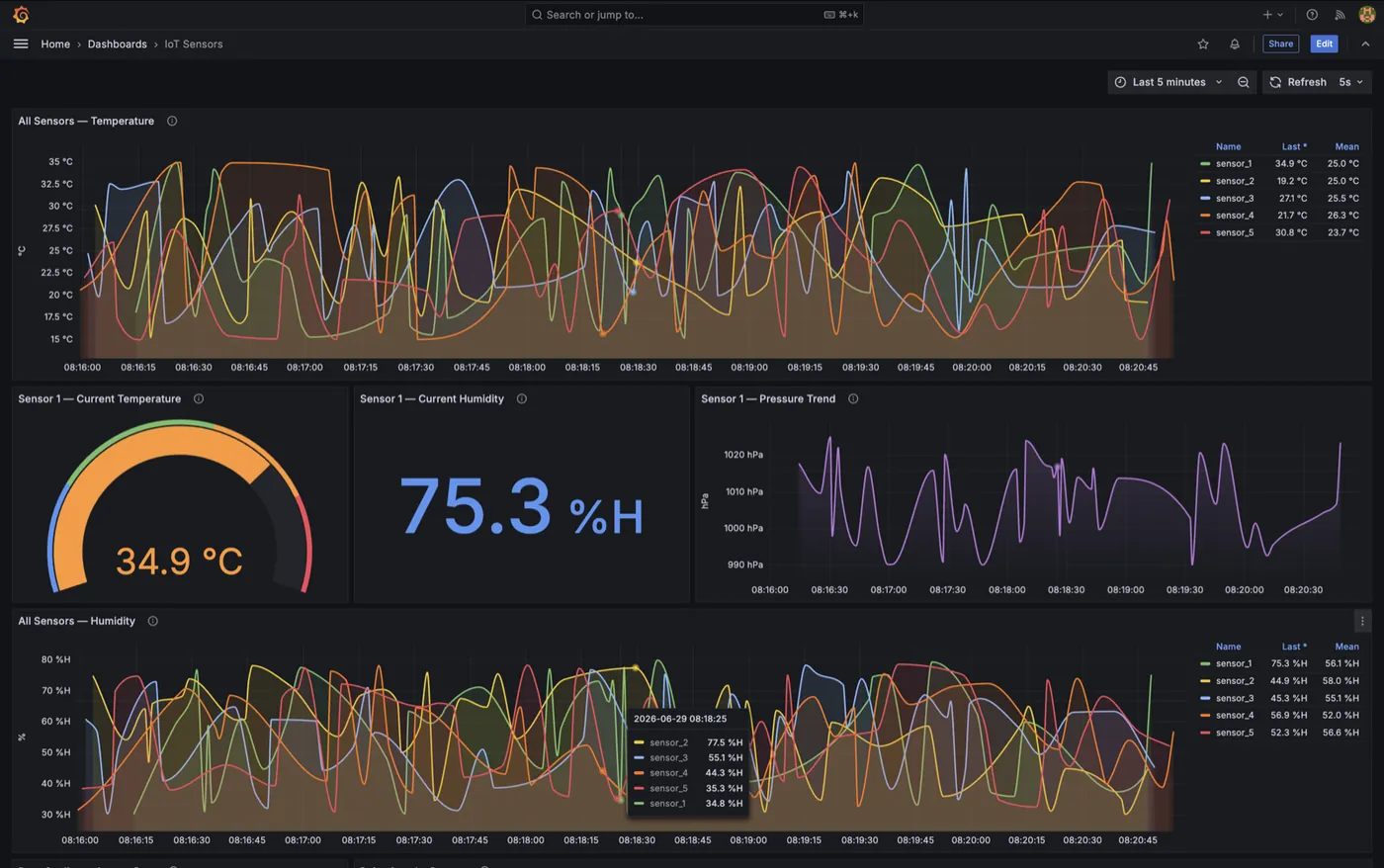Zoom out the time range
Image resolution: width=1384 pixels, height=868 pixels.
[1244, 82]
